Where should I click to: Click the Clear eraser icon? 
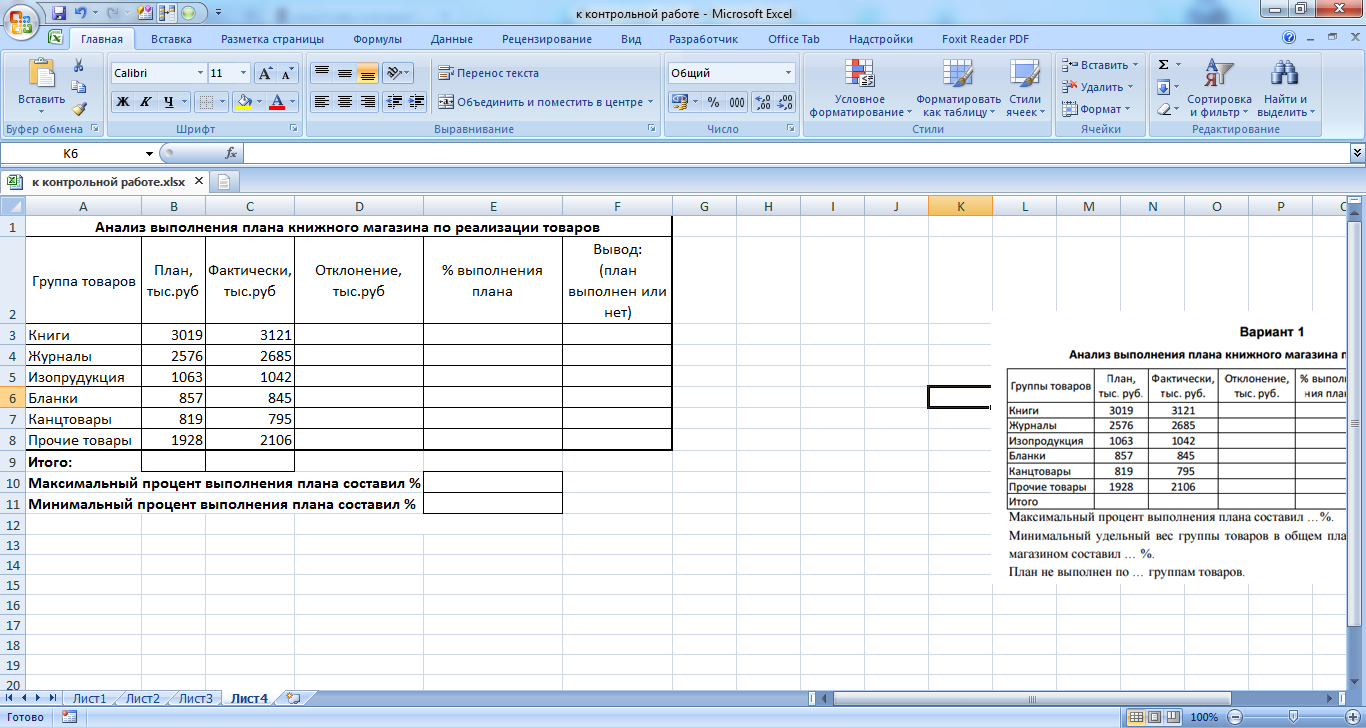click(1163, 109)
